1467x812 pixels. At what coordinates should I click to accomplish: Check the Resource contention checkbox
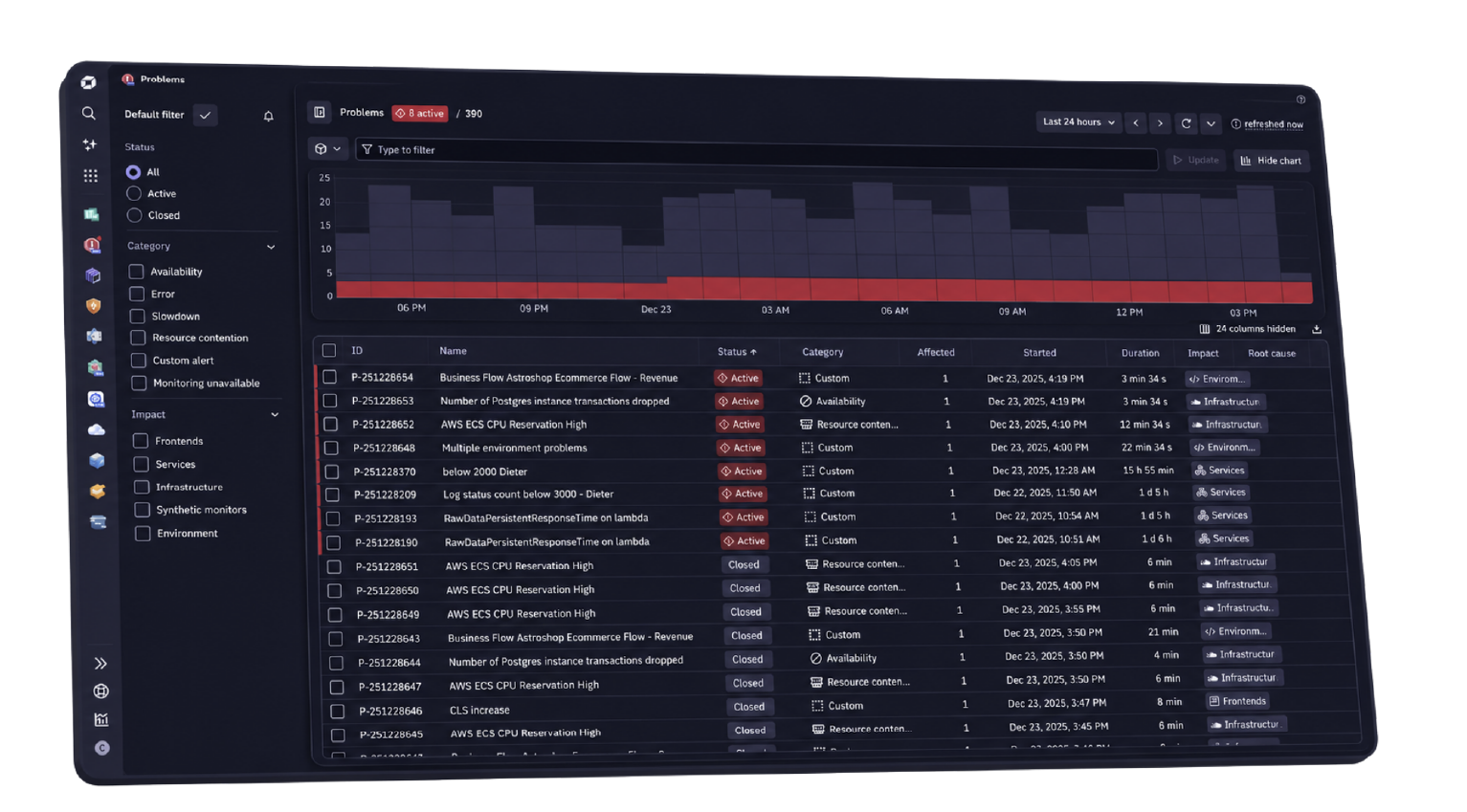click(x=138, y=338)
